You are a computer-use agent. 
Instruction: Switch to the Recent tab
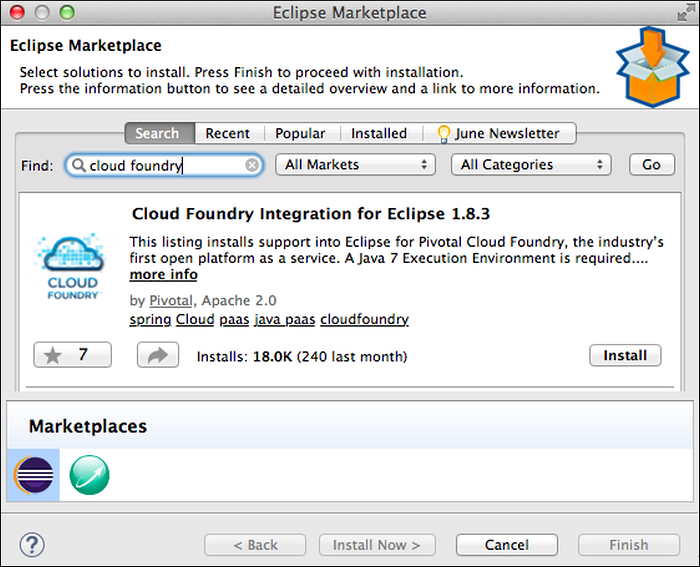(x=228, y=133)
